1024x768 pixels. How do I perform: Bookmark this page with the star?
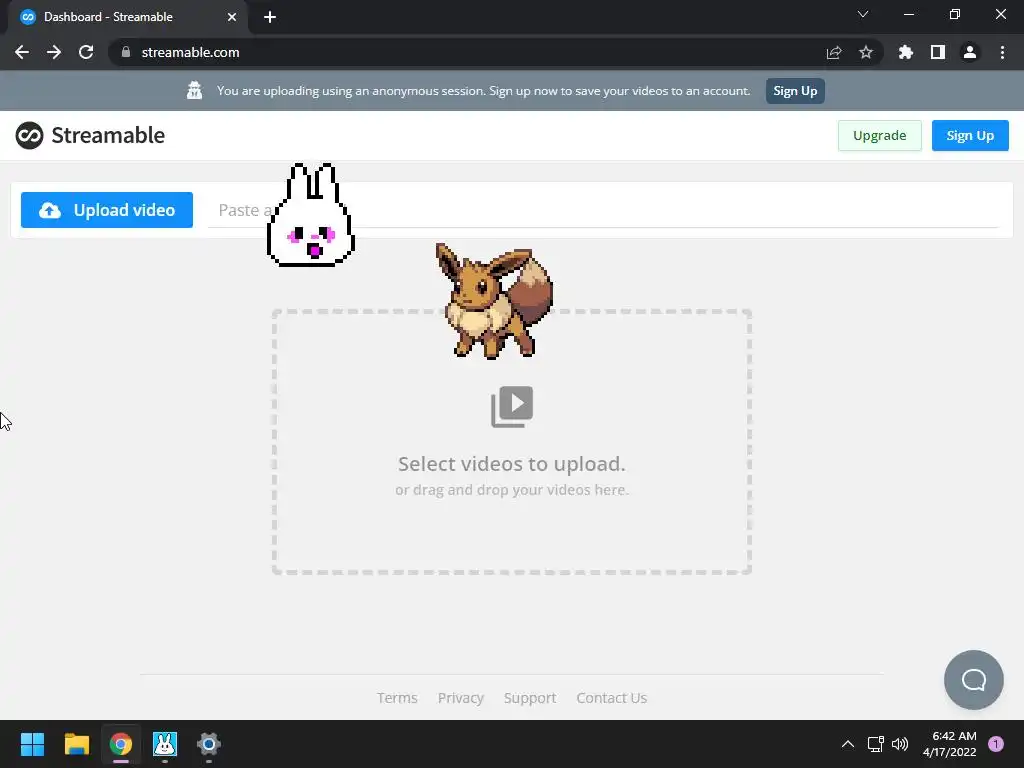[x=866, y=52]
